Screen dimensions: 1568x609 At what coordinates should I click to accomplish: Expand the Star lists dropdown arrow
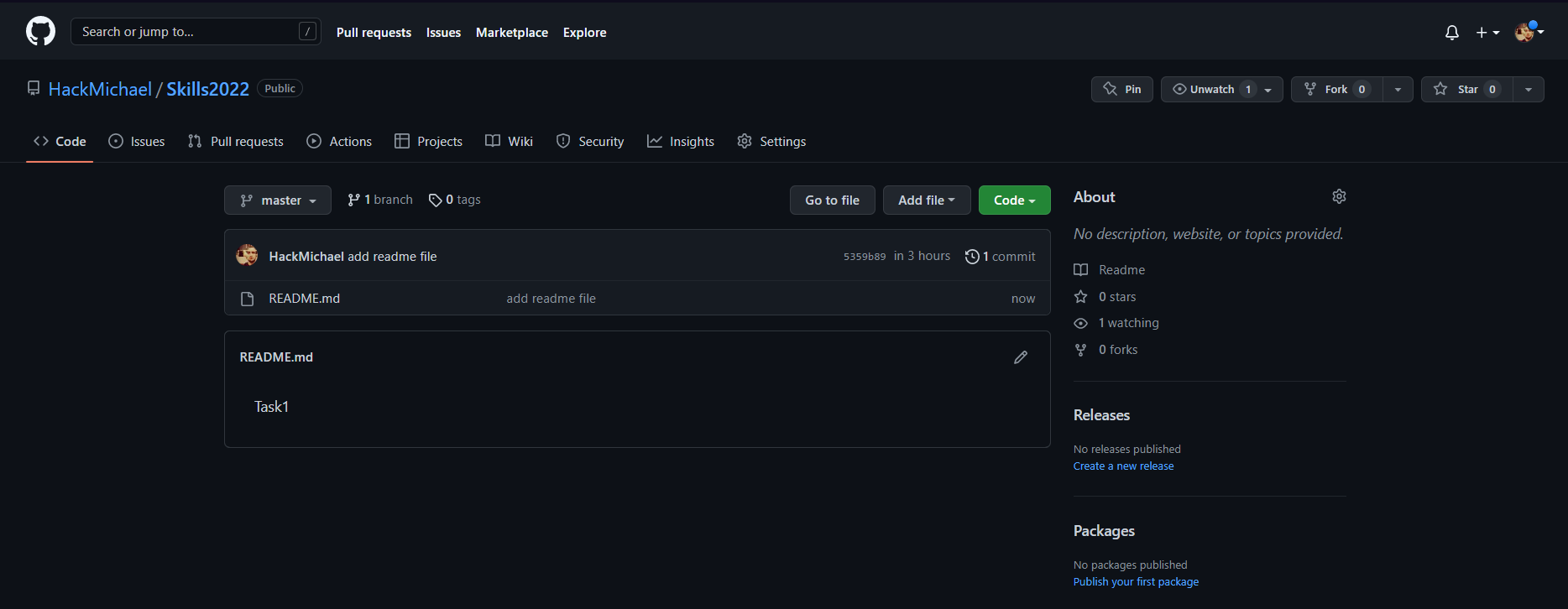click(x=1529, y=89)
